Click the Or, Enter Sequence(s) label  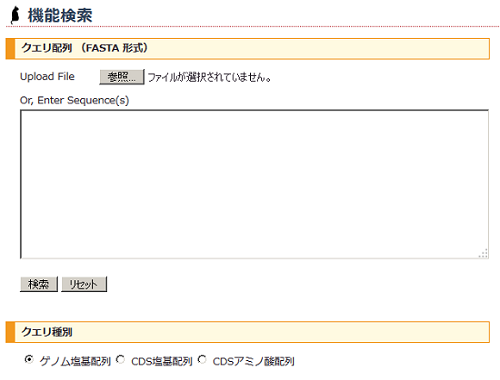point(74,100)
